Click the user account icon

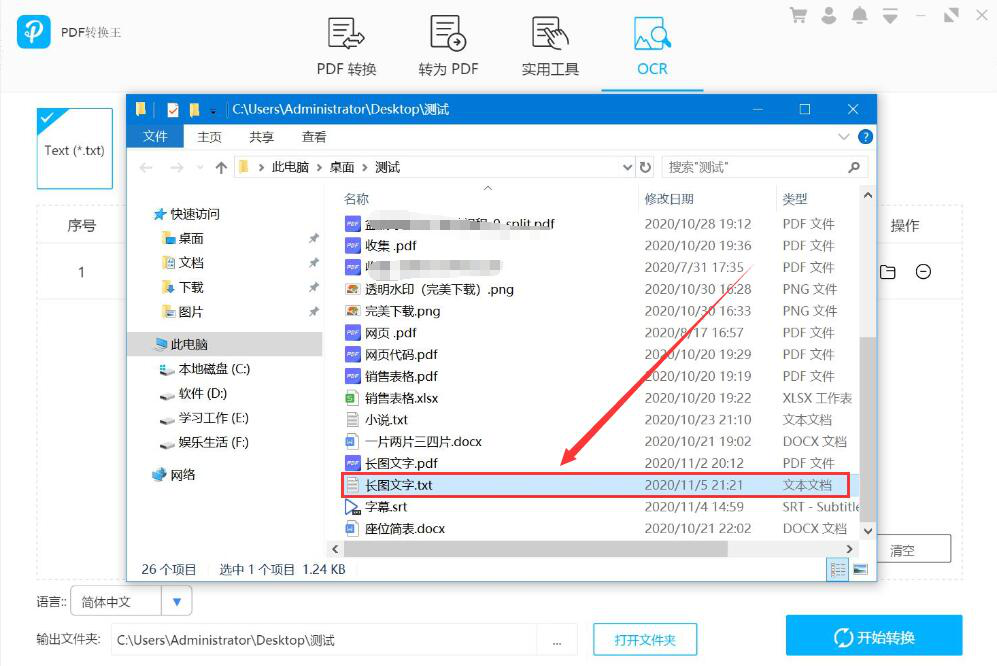coord(829,15)
